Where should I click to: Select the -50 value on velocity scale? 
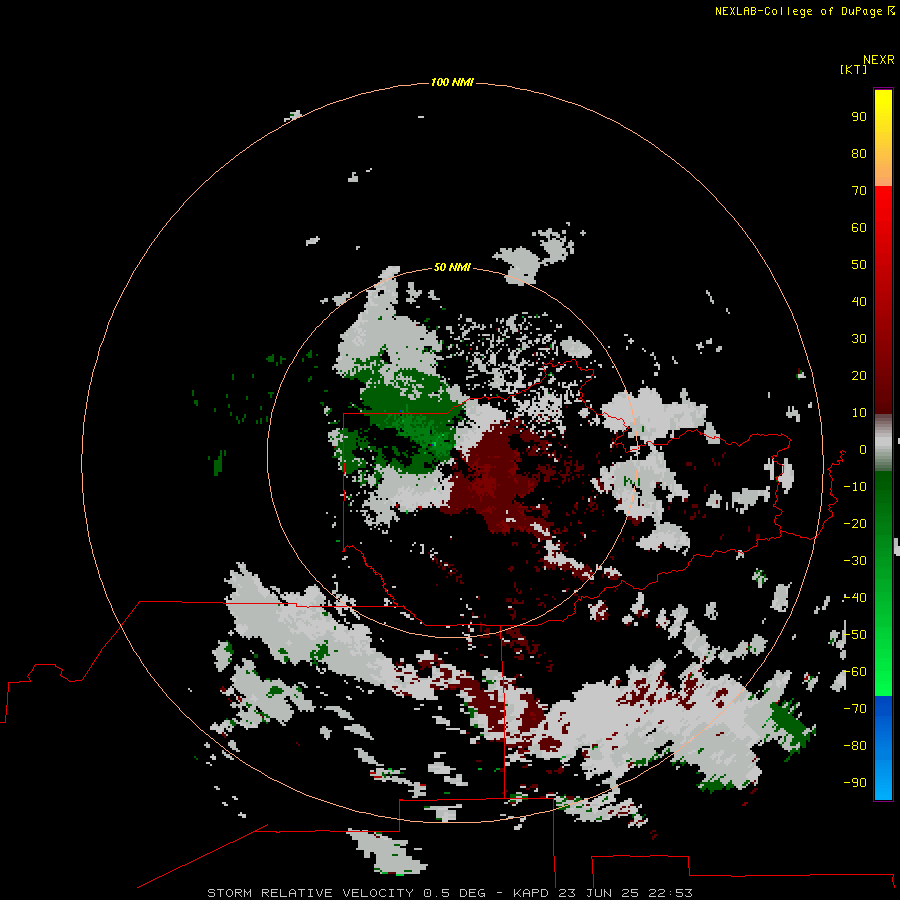(855, 635)
